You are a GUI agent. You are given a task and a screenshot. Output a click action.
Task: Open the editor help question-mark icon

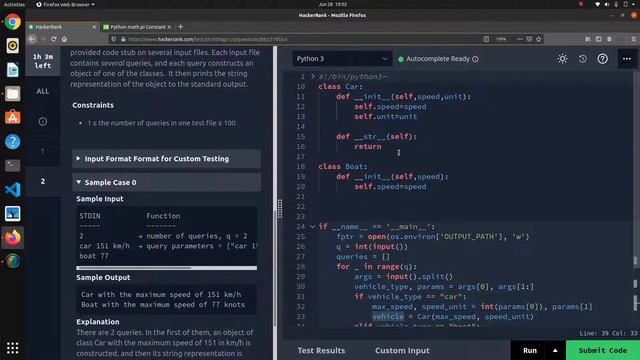click(x=602, y=59)
